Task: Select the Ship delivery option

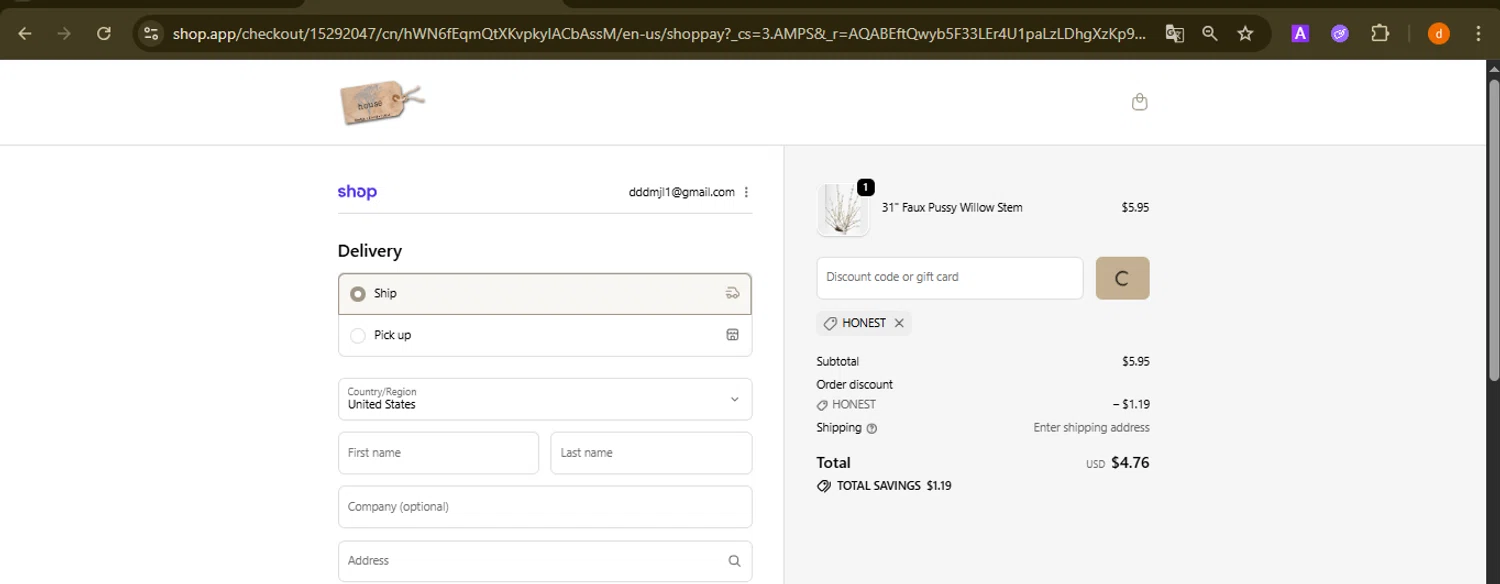Action: (x=358, y=294)
